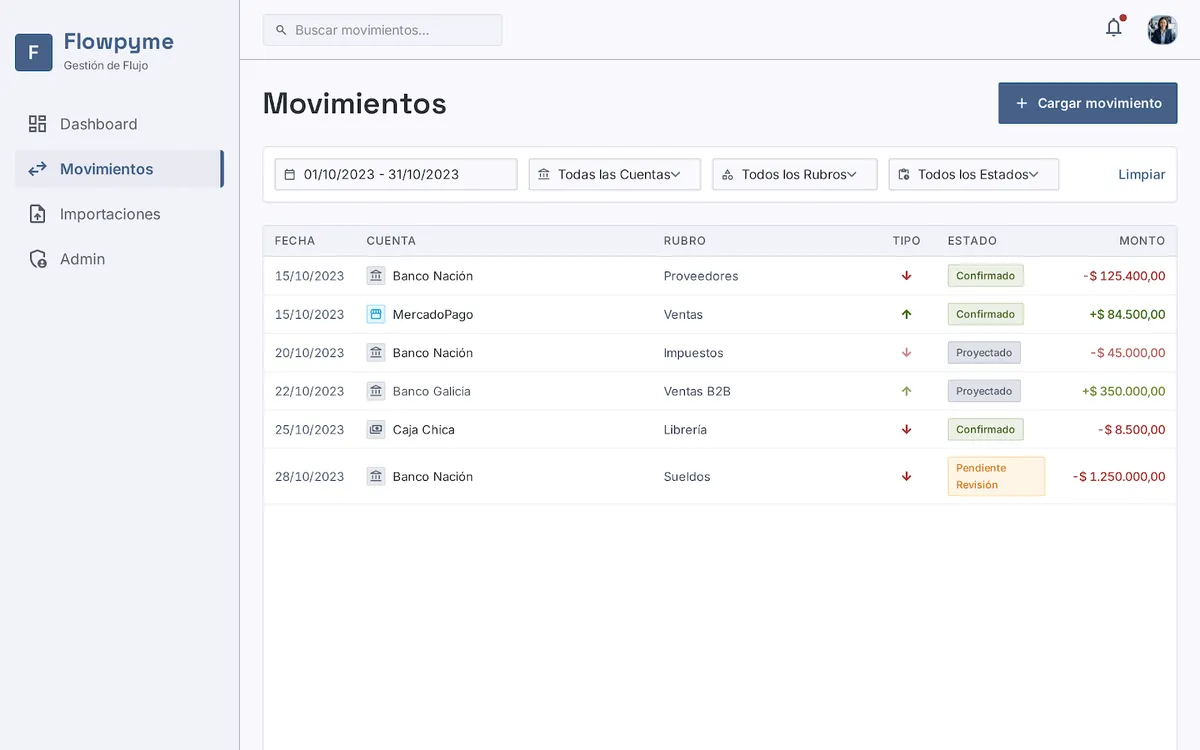Click bank icon in the Proveedores row

click(376, 276)
